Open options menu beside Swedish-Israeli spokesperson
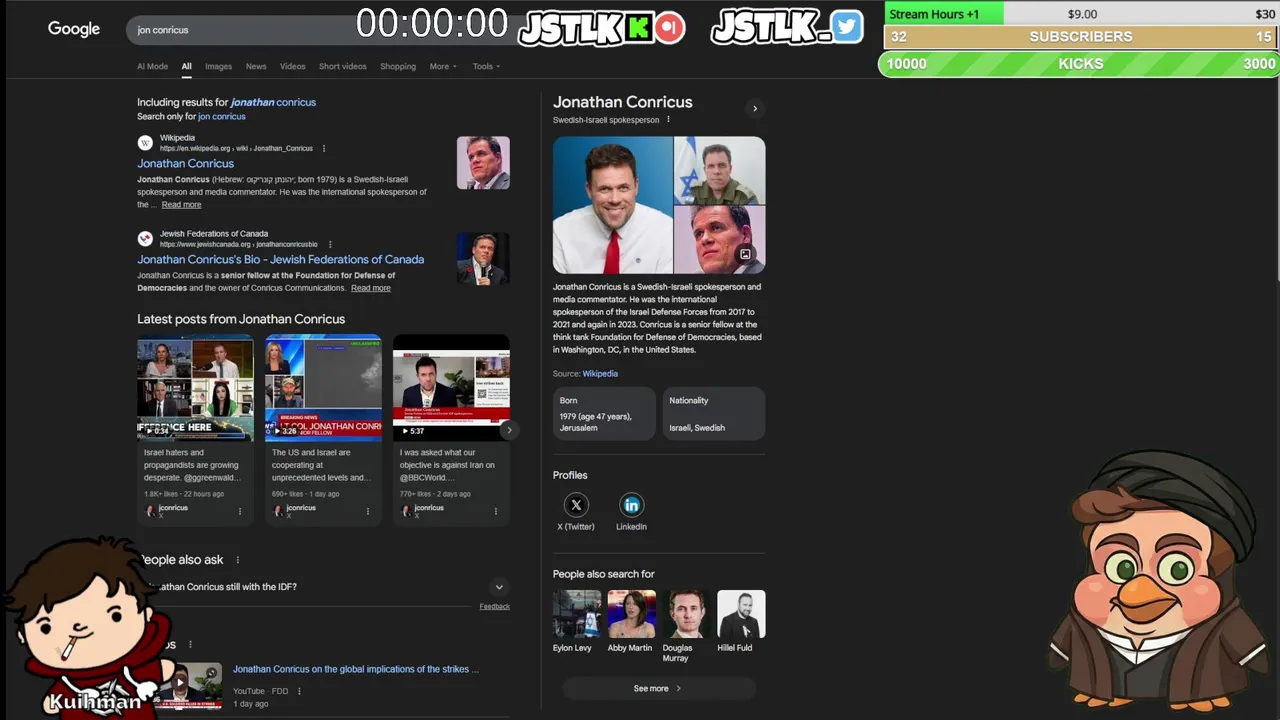1280x720 pixels. click(x=668, y=120)
